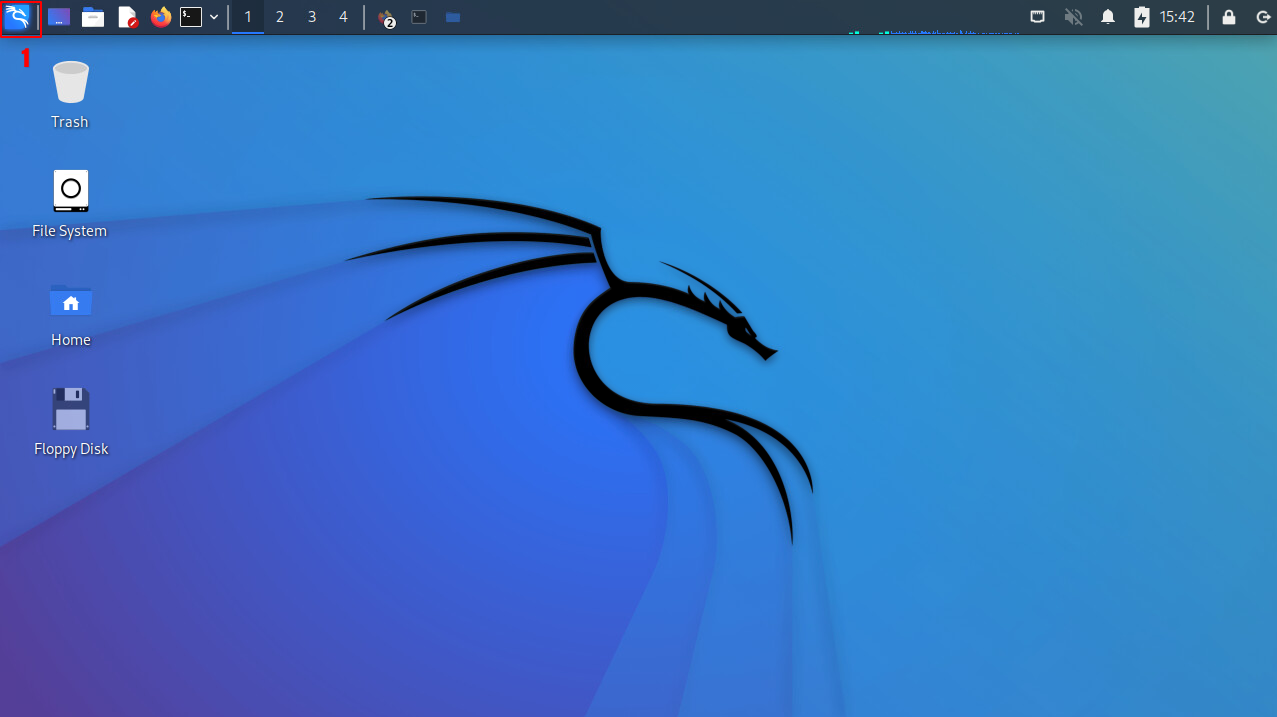The width and height of the screenshot is (1277, 717).
Task: Click the Show Desktop panel icon
Action: [59, 17]
